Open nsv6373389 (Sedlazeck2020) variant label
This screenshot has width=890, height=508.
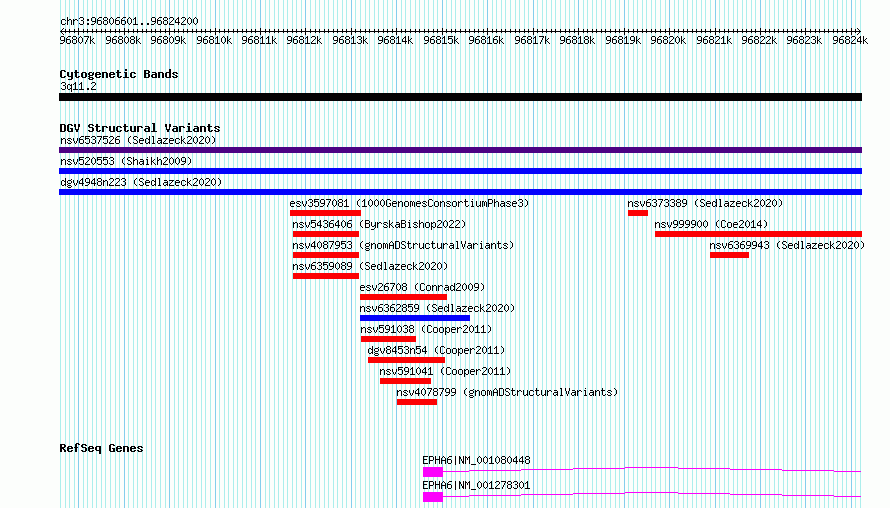pyautogui.click(x=705, y=203)
